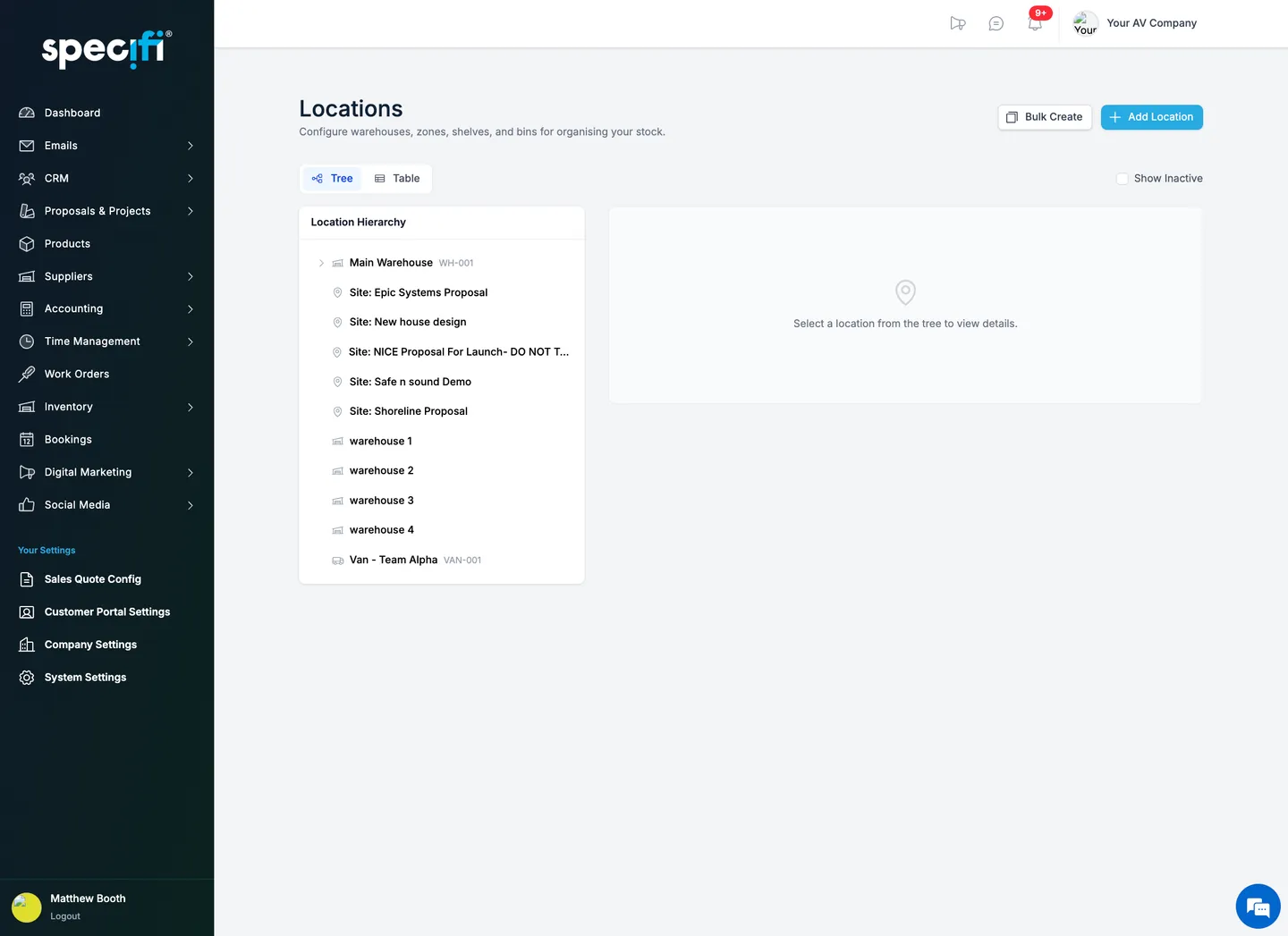Screen dimensions: 1288x936
Task: Select Main Warehouse WH-001 row label
Action: pos(411,263)
